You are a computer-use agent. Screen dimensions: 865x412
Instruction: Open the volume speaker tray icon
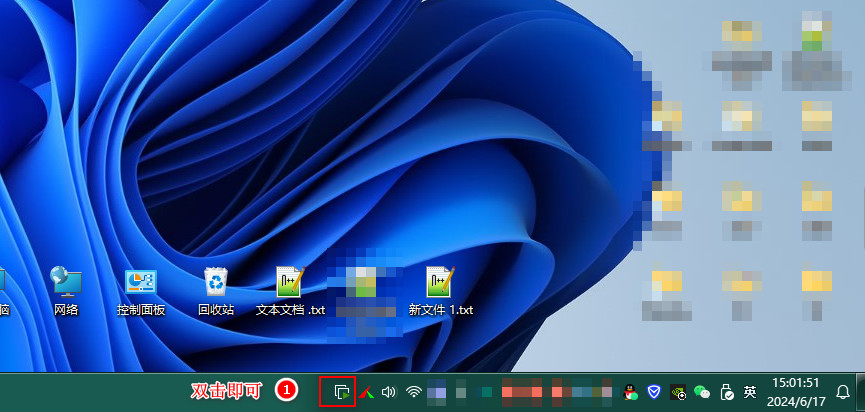click(x=389, y=392)
